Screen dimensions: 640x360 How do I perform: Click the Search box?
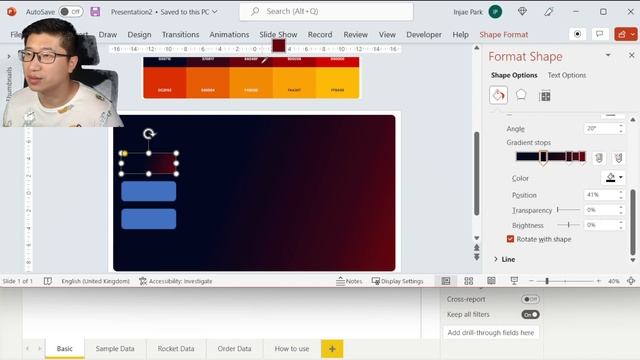[326, 11]
